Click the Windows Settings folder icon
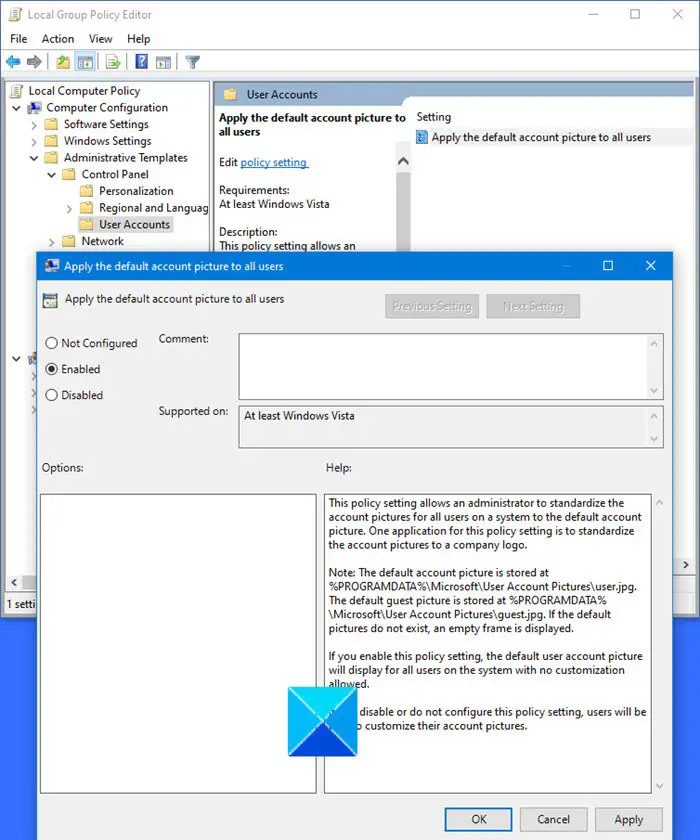The image size is (700, 840). click(x=51, y=141)
